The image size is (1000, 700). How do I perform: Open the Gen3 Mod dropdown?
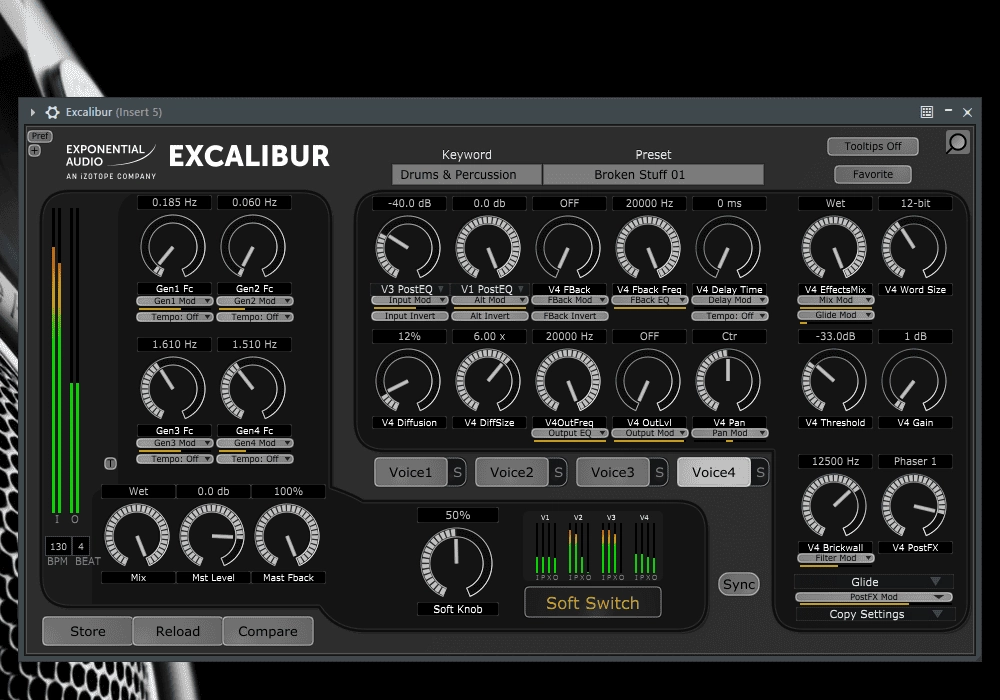click(175, 443)
